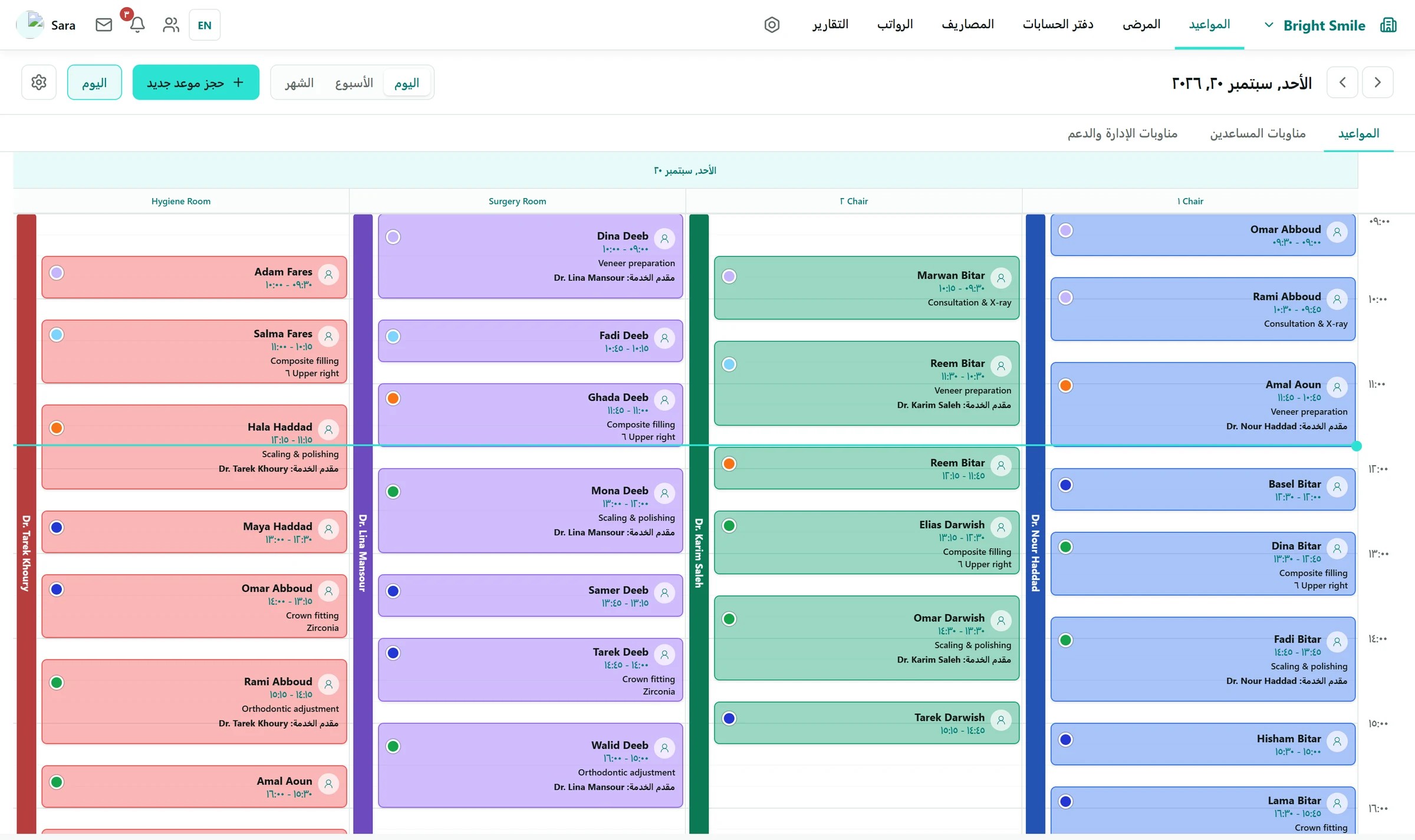Open the دفتر الحسابات ledger menu

1058,25
